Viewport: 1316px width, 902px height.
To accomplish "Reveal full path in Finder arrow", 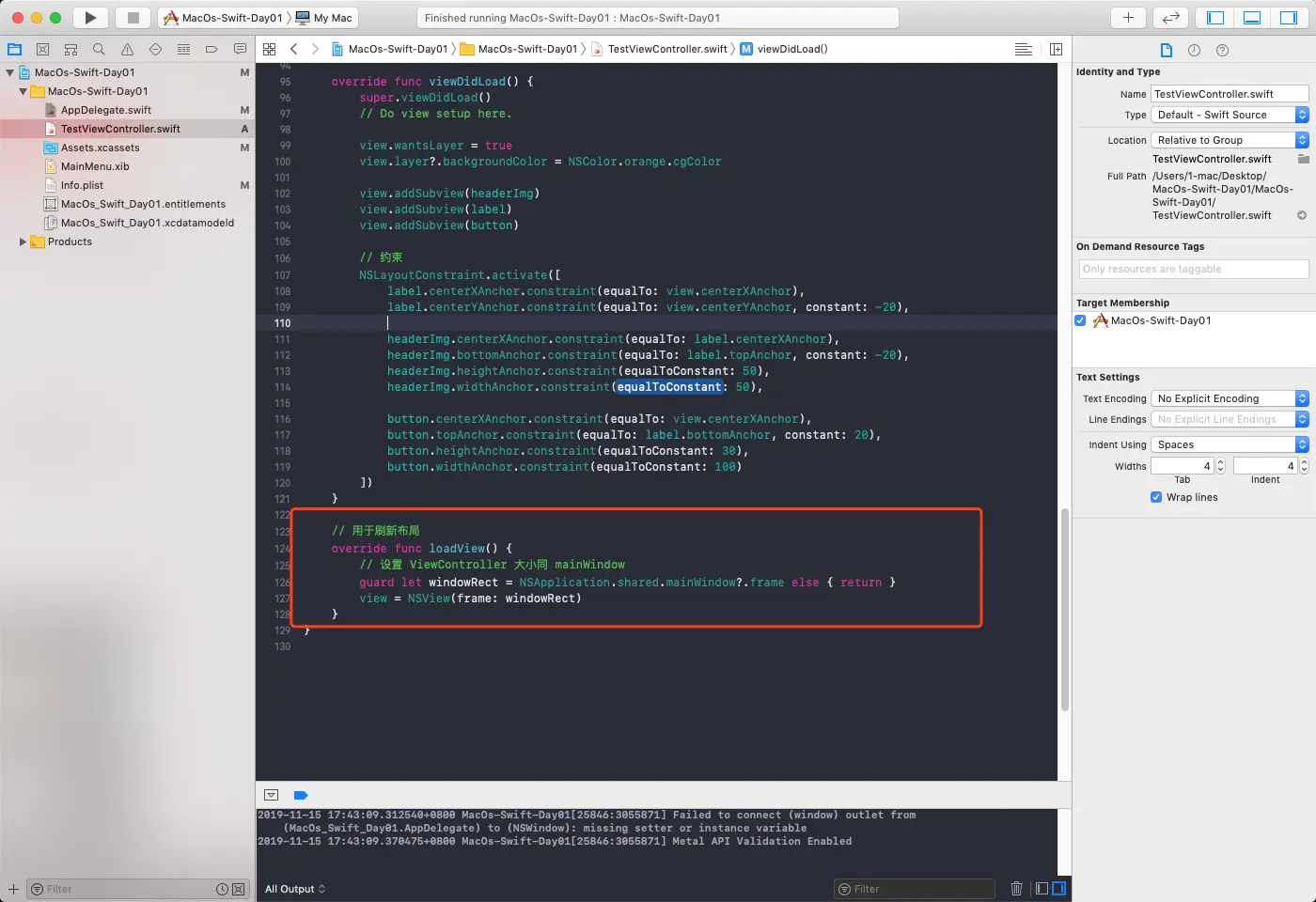I will (x=1302, y=215).
